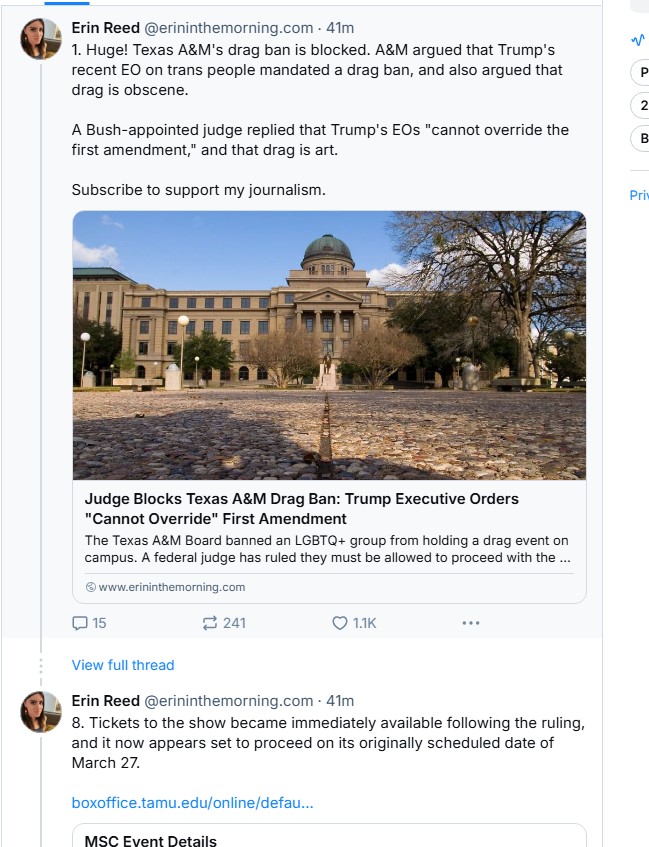Click the reply speech bubble icon
Viewport: 649px width, 847px height.
pyautogui.click(x=81, y=623)
